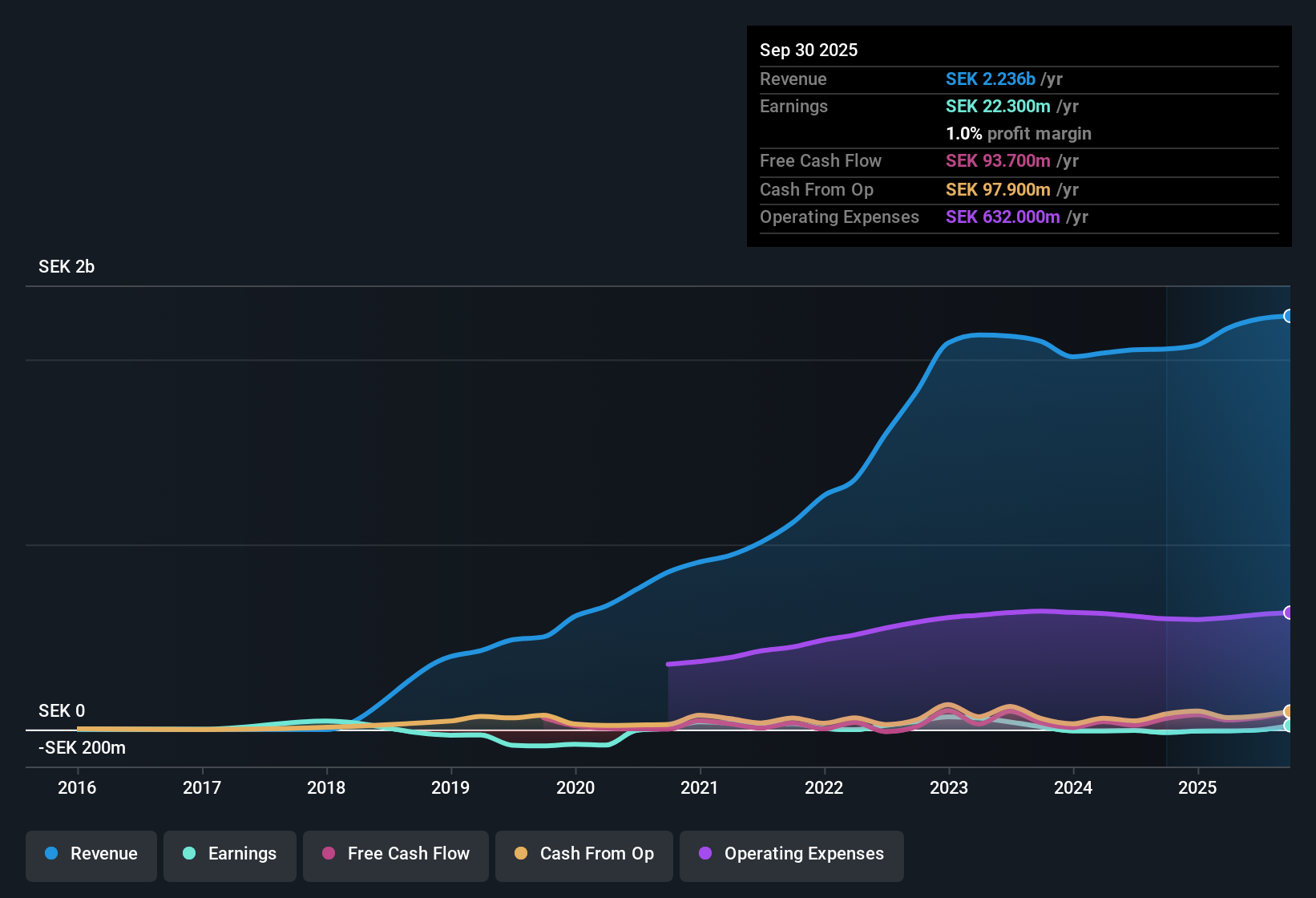The width and height of the screenshot is (1316, 898).
Task: Click the blue Revenue legend dot
Action: tap(51, 854)
